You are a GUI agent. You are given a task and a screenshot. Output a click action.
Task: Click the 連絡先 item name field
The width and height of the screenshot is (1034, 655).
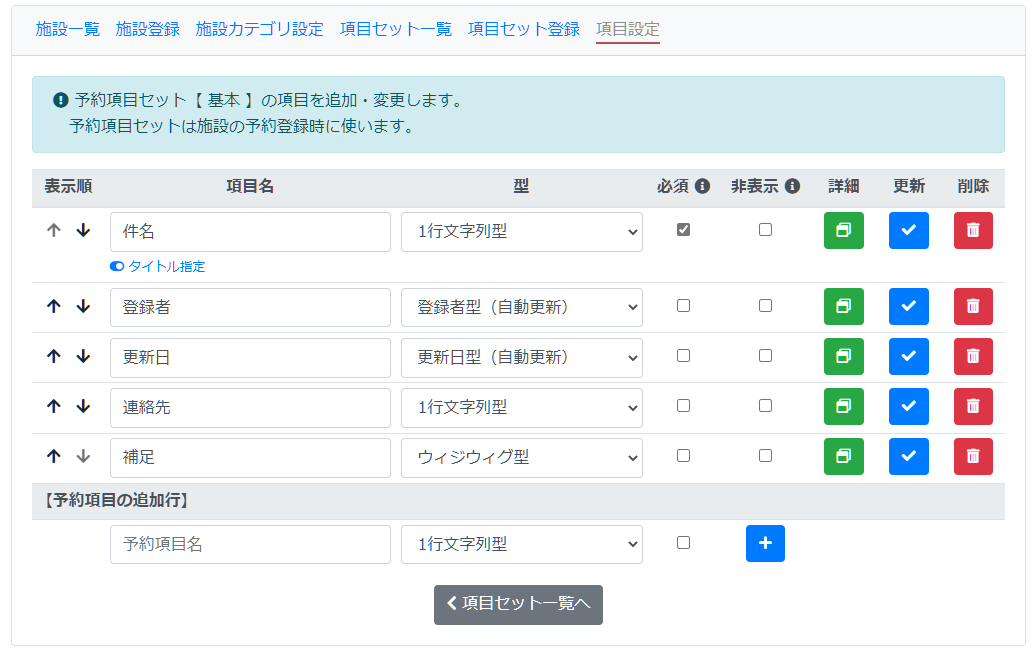pyautogui.click(x=251, y=408)
